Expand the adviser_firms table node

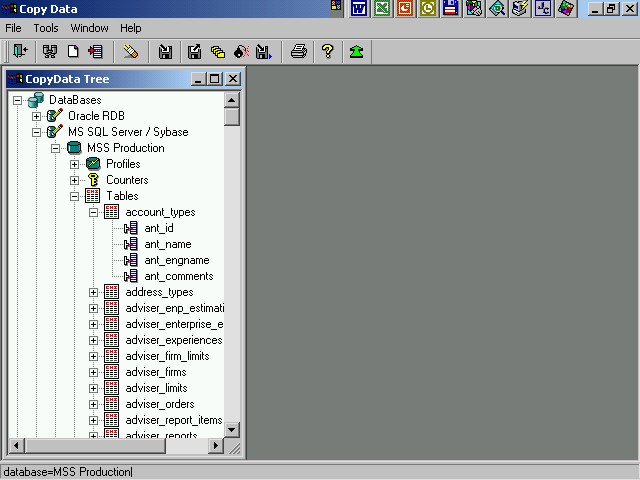[x=94, y=372]
